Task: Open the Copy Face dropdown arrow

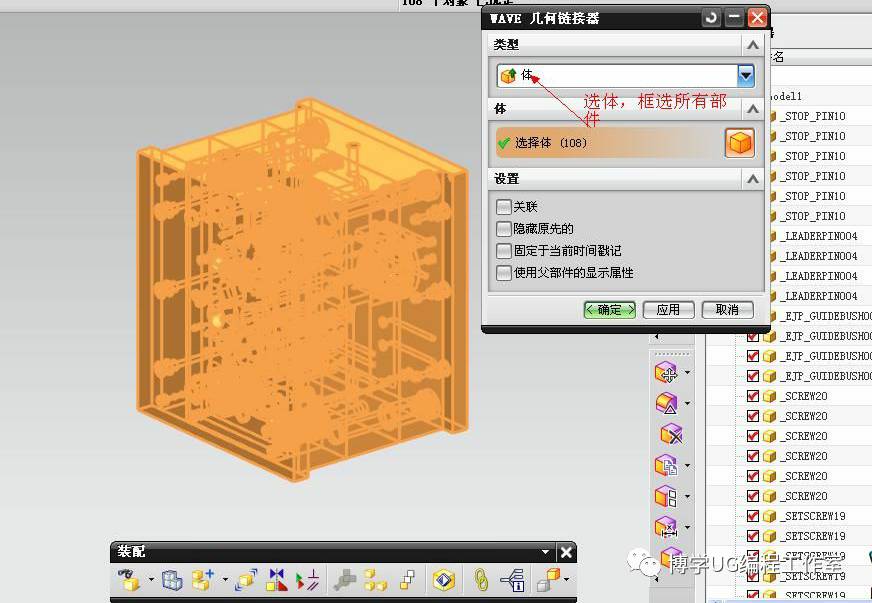Action: pyautogui.click(x=688, y=465)
